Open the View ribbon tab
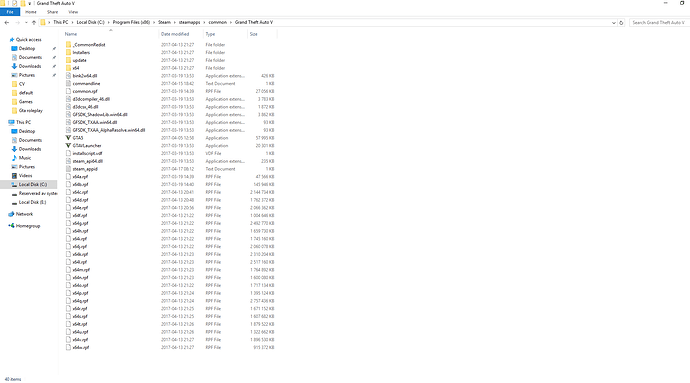Viewport: 690px width, 383px height. coord(73,12)
